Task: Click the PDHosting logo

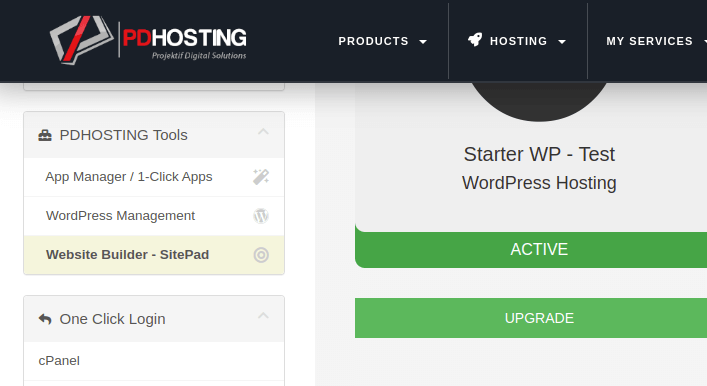Action: click(x=148, y=40)
